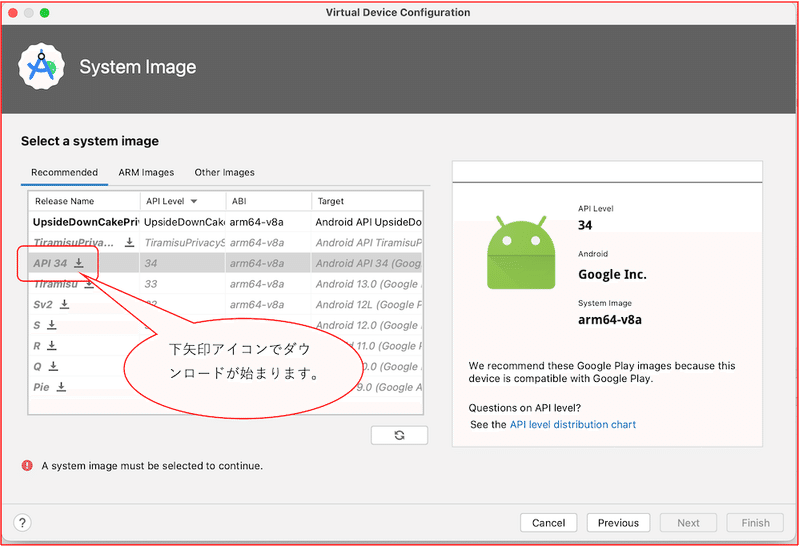Go back with the Previous button

pos(618,523)
